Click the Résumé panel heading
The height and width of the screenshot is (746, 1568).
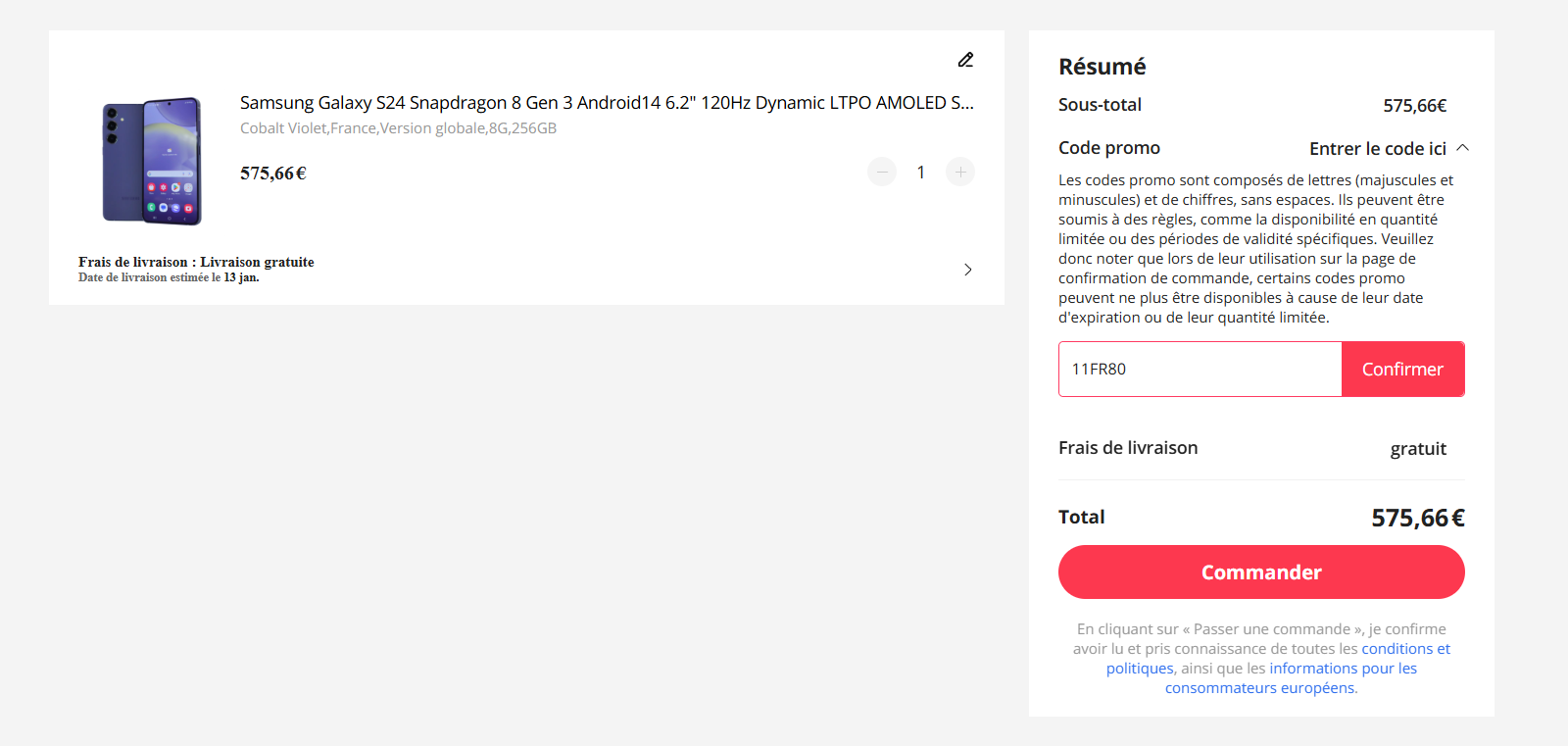(x=1102, y=67)
